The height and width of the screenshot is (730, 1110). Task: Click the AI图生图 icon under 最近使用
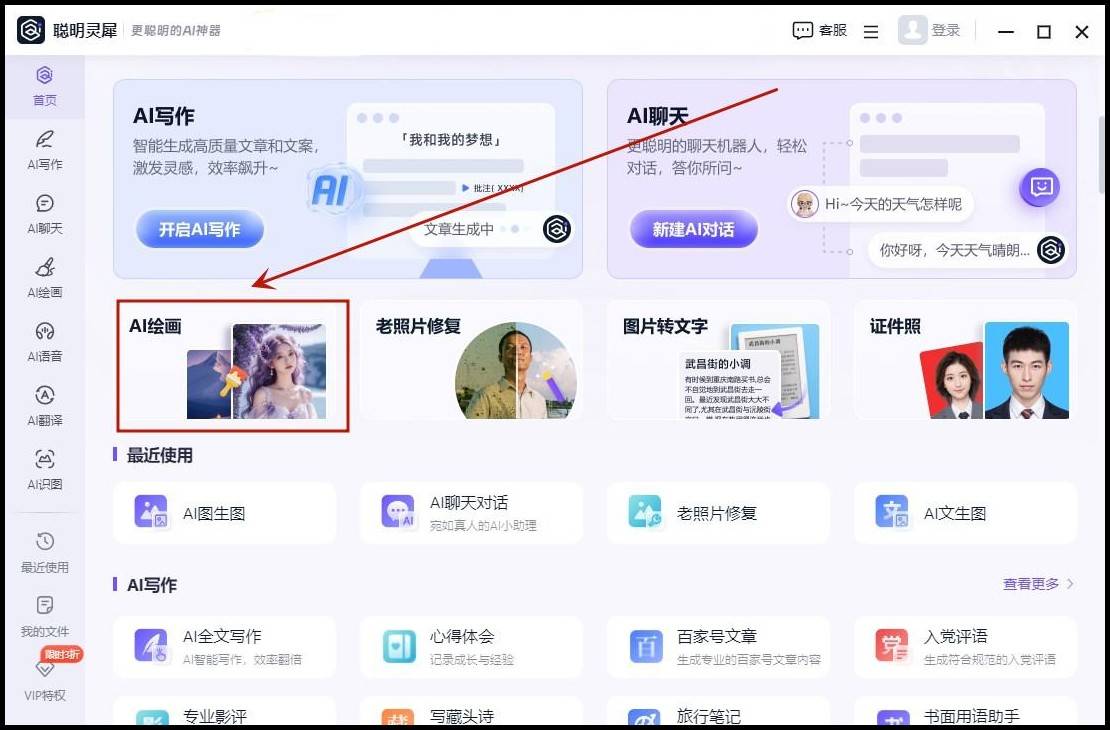[x=151, y=513]
